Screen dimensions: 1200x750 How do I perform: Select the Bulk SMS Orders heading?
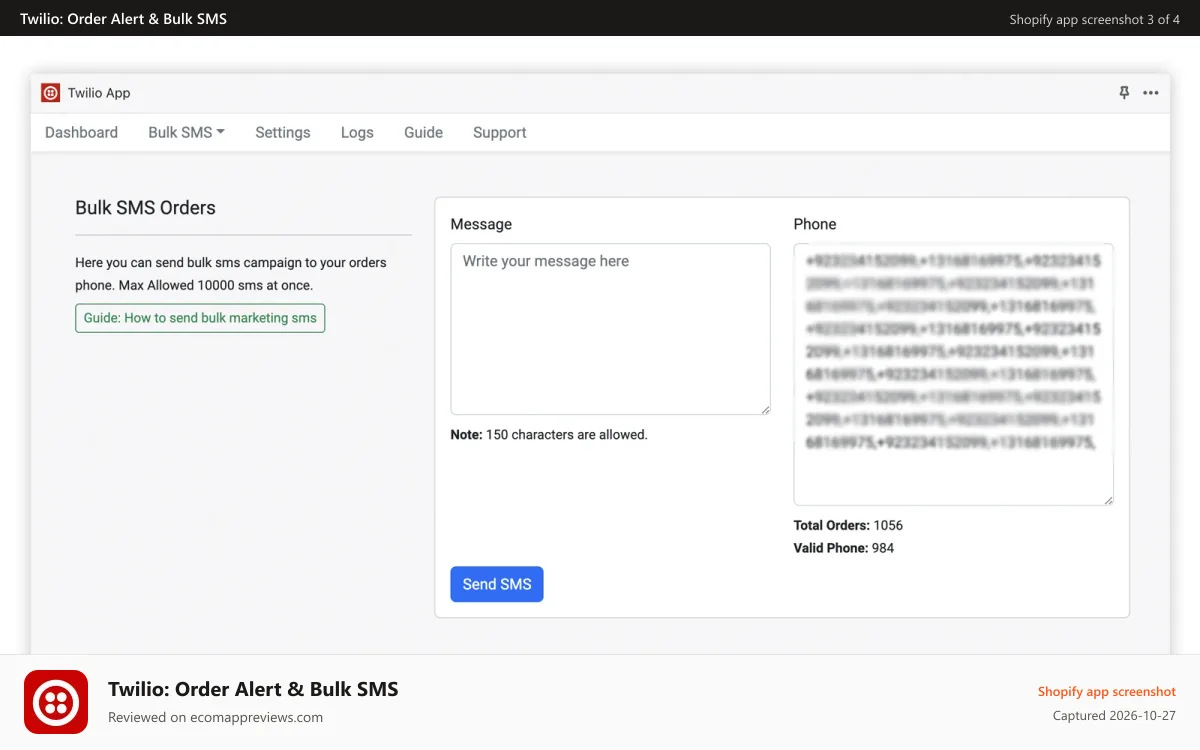point(145,208)
